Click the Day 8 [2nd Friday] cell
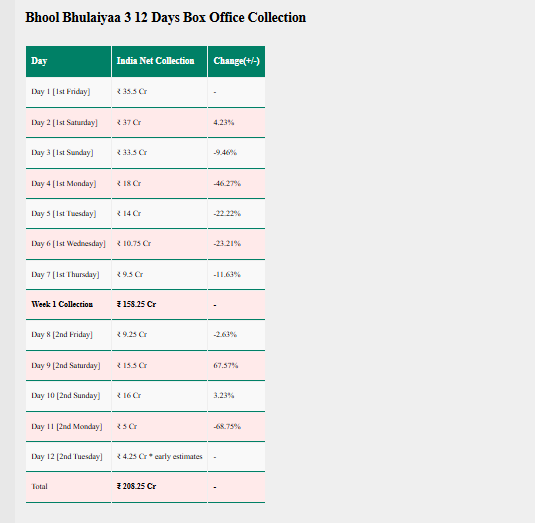This screenshot has height=523, width=535. pos(68,335)
